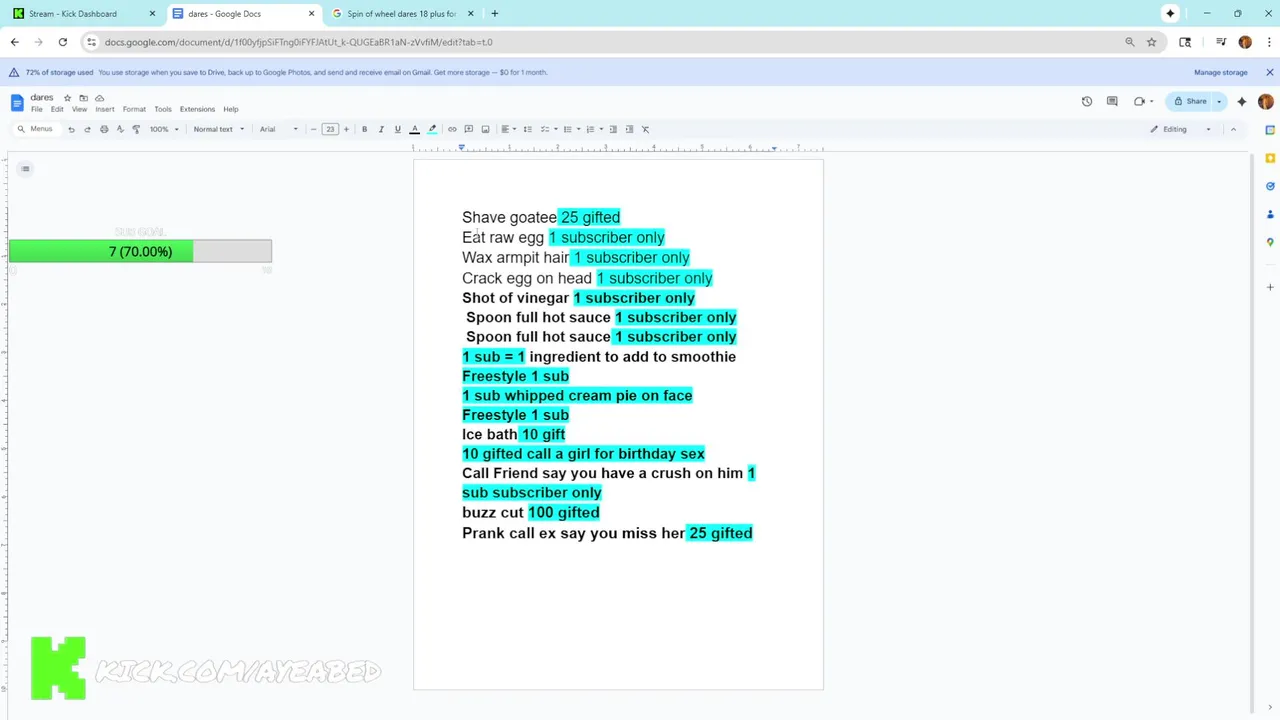Screen dimensions: 1280x720
Task: Open the Normal text style dropdown
Action: tap(218, 129)
